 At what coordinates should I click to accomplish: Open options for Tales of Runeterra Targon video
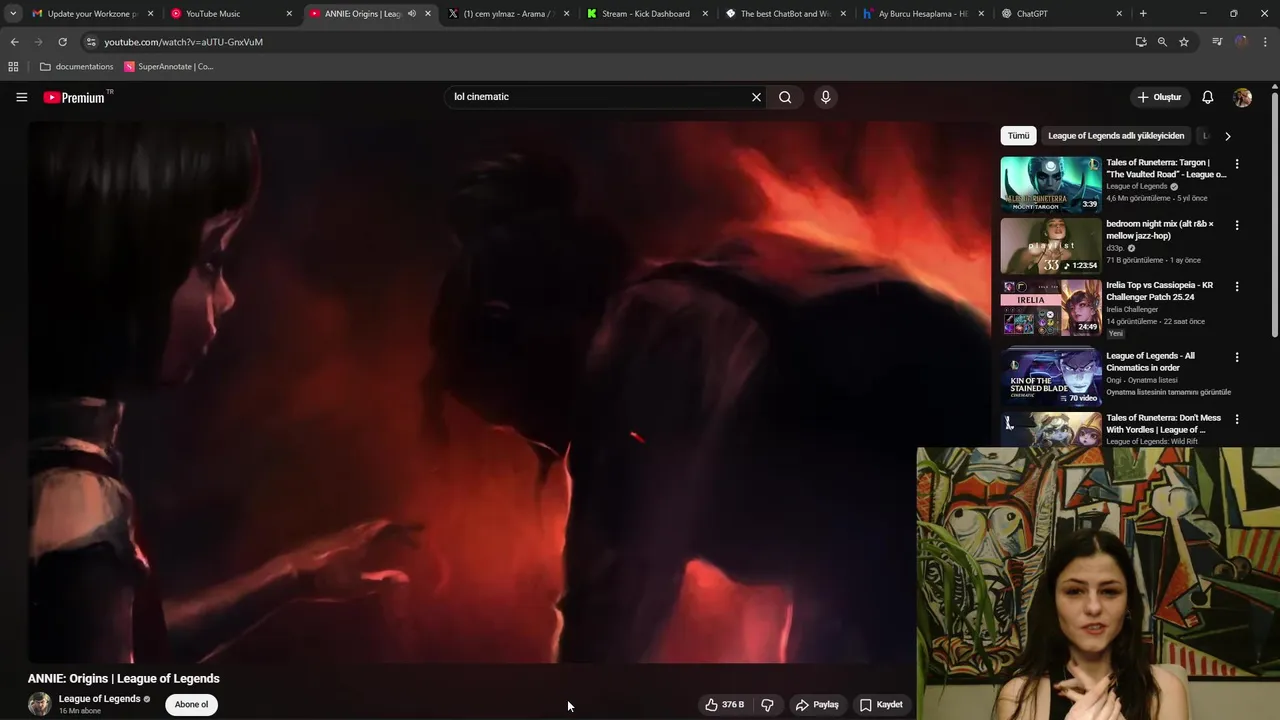tap(1237, 164)
